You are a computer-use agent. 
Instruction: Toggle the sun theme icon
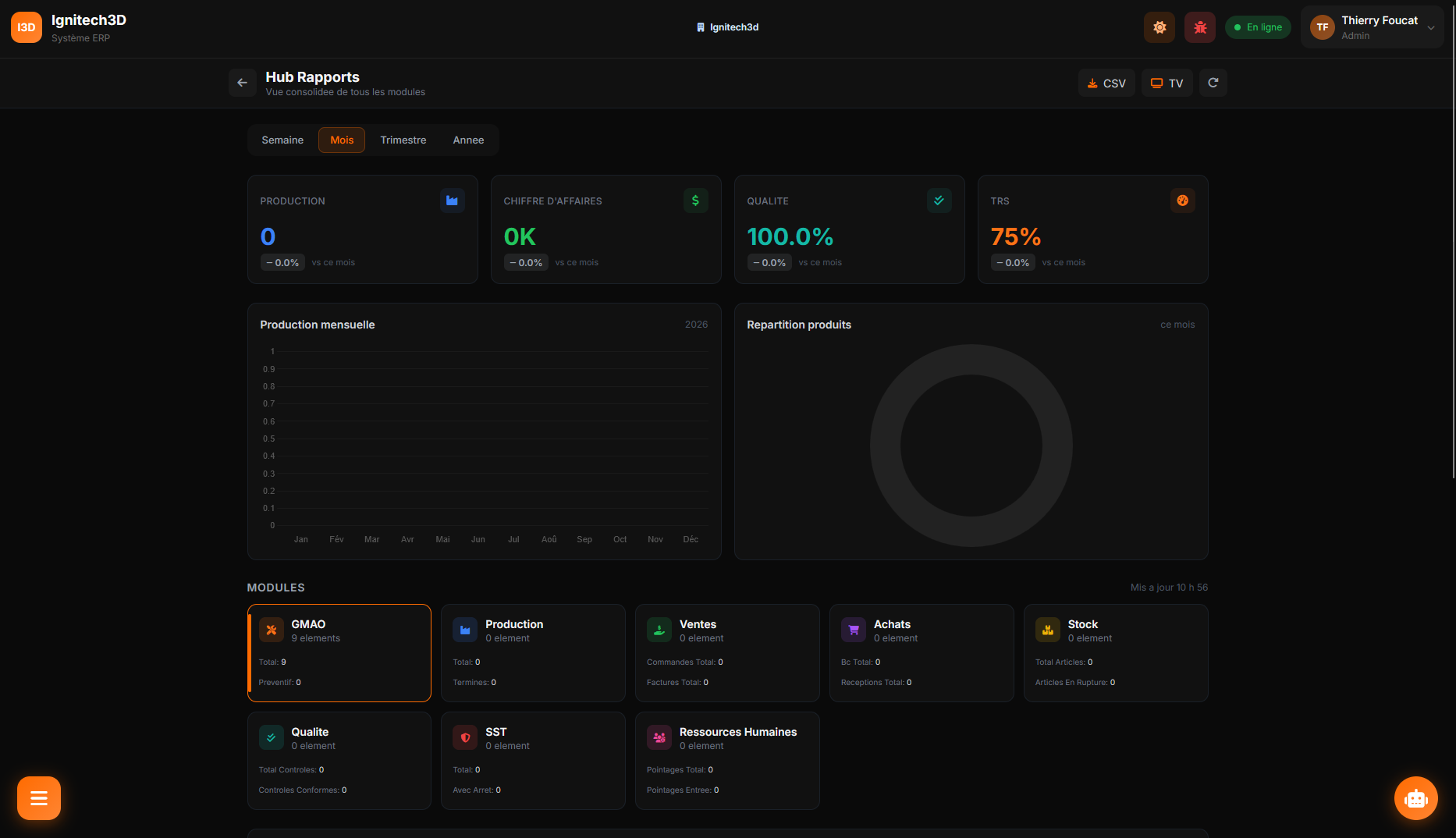1159,27
